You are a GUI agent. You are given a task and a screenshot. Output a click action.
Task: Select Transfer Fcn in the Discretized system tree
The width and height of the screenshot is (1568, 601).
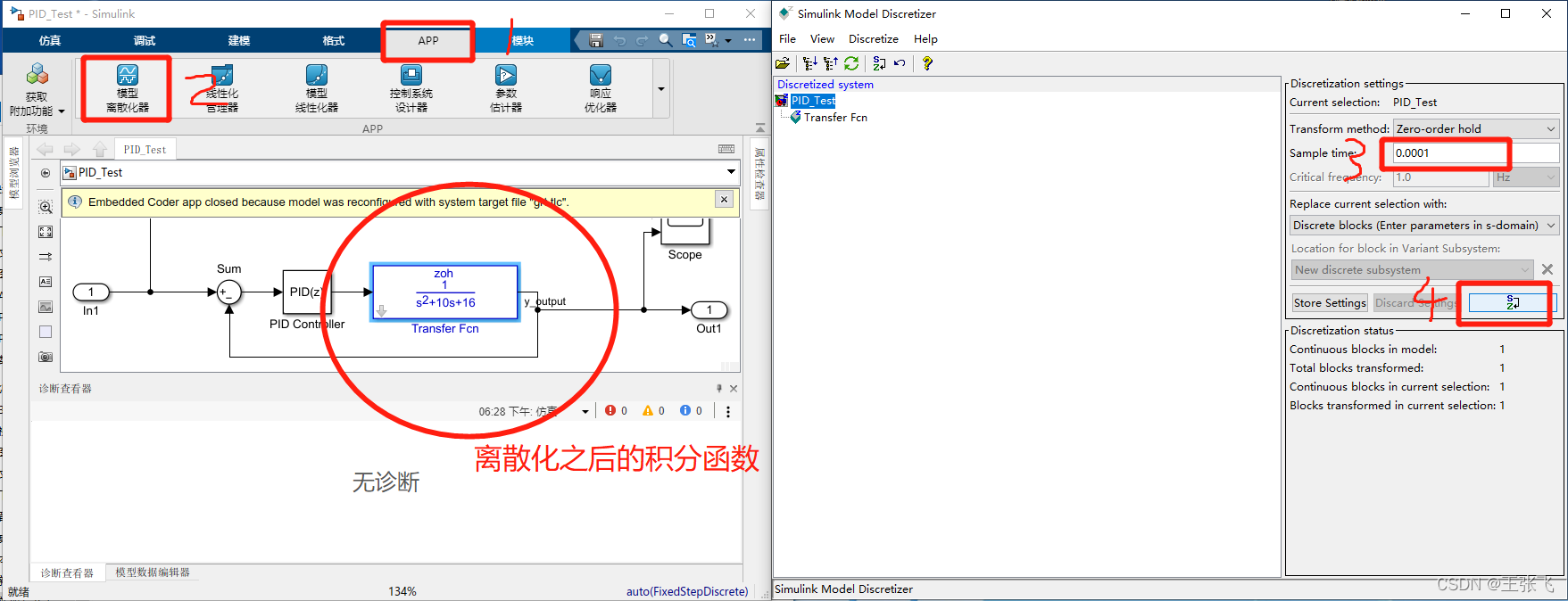point(835,118)
